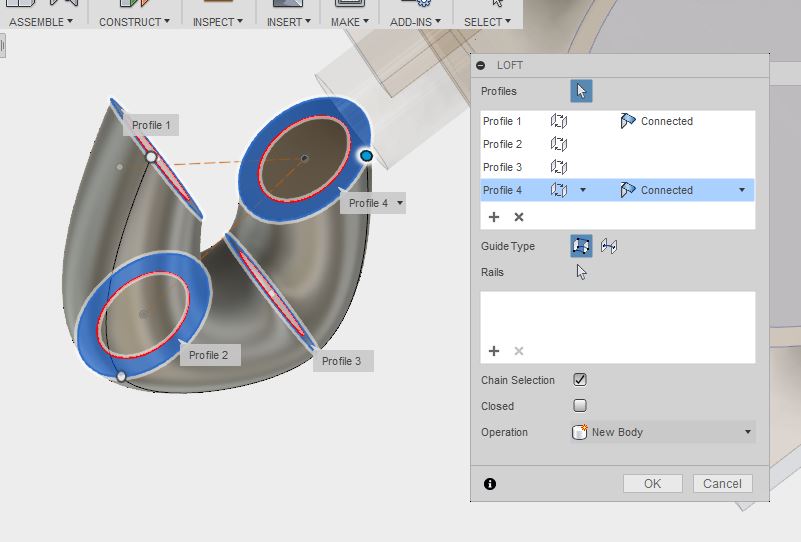Image resolution: width=801 pixels, height=542 pixels.
Task: Open the INSPECT menu
Action: tap(217, 21)
